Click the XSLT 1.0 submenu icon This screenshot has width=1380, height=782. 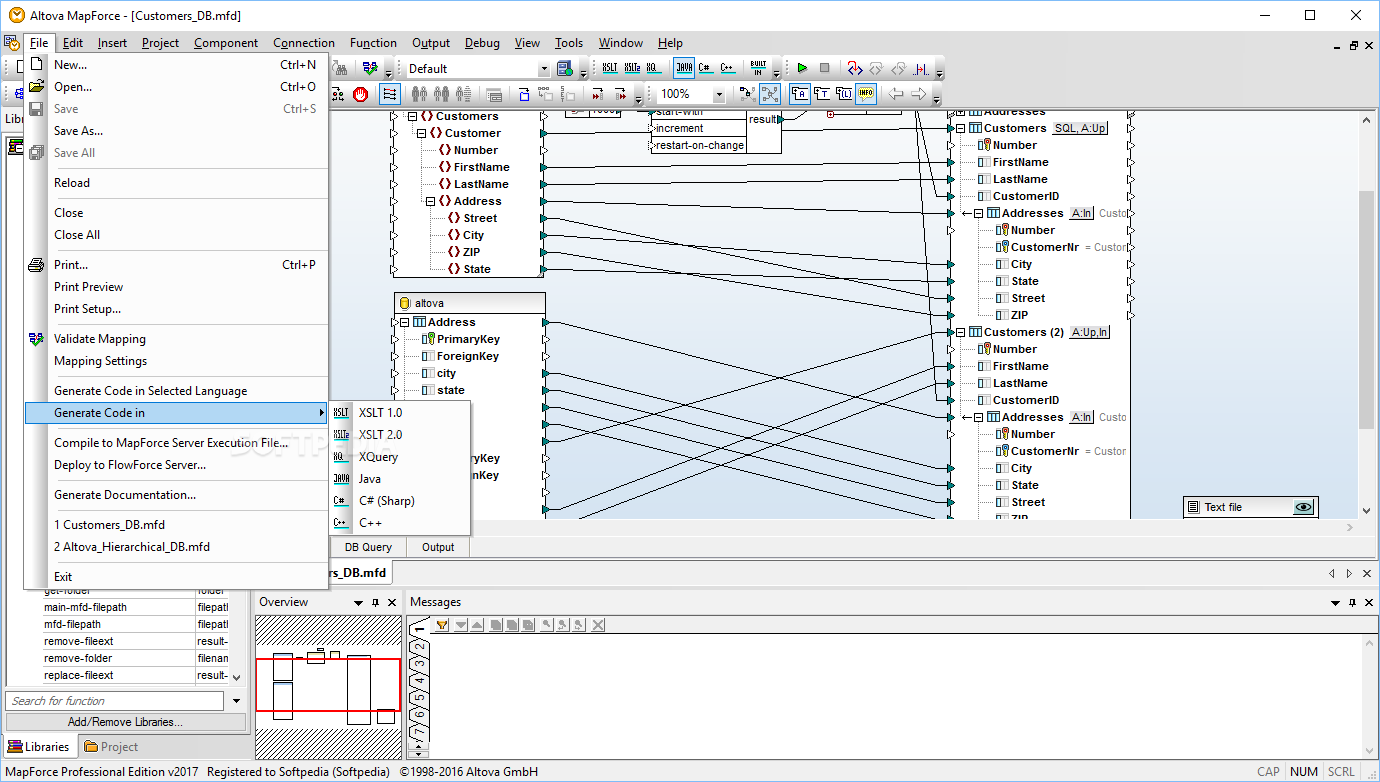(x=341, y=413)
